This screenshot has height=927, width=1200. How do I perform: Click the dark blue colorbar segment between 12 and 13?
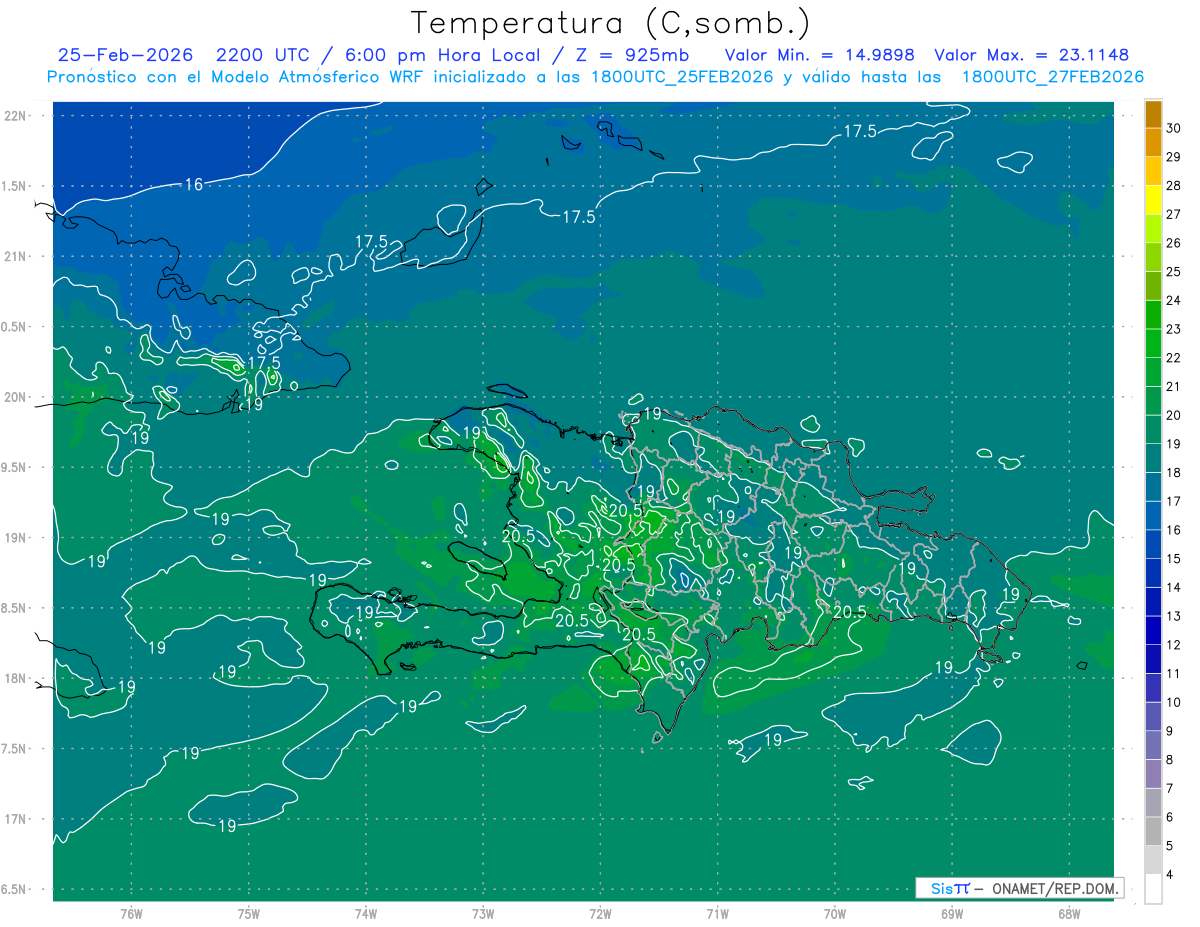tap(1153, 630)
